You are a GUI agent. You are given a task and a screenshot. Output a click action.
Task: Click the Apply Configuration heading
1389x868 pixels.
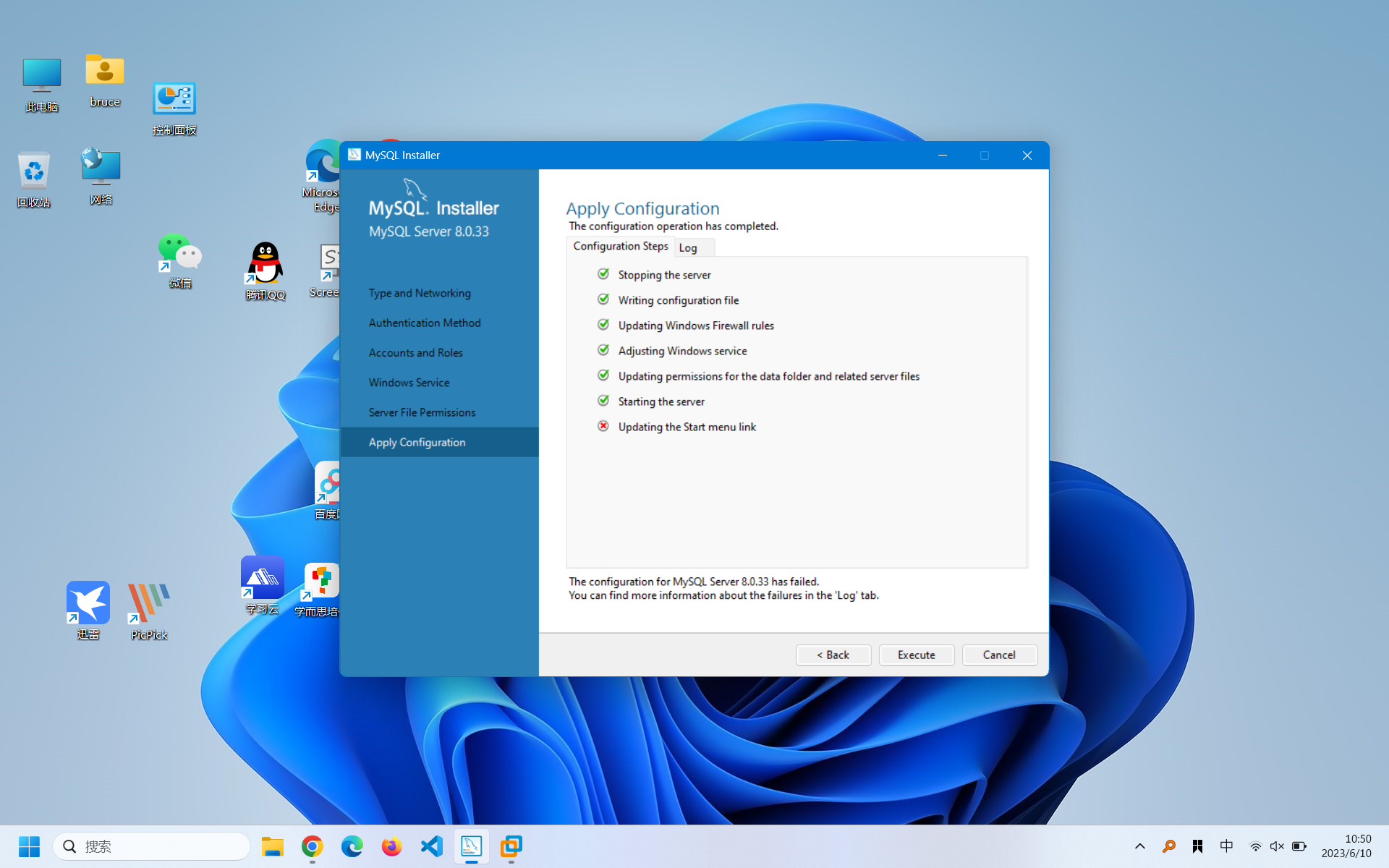coord(642,208)
